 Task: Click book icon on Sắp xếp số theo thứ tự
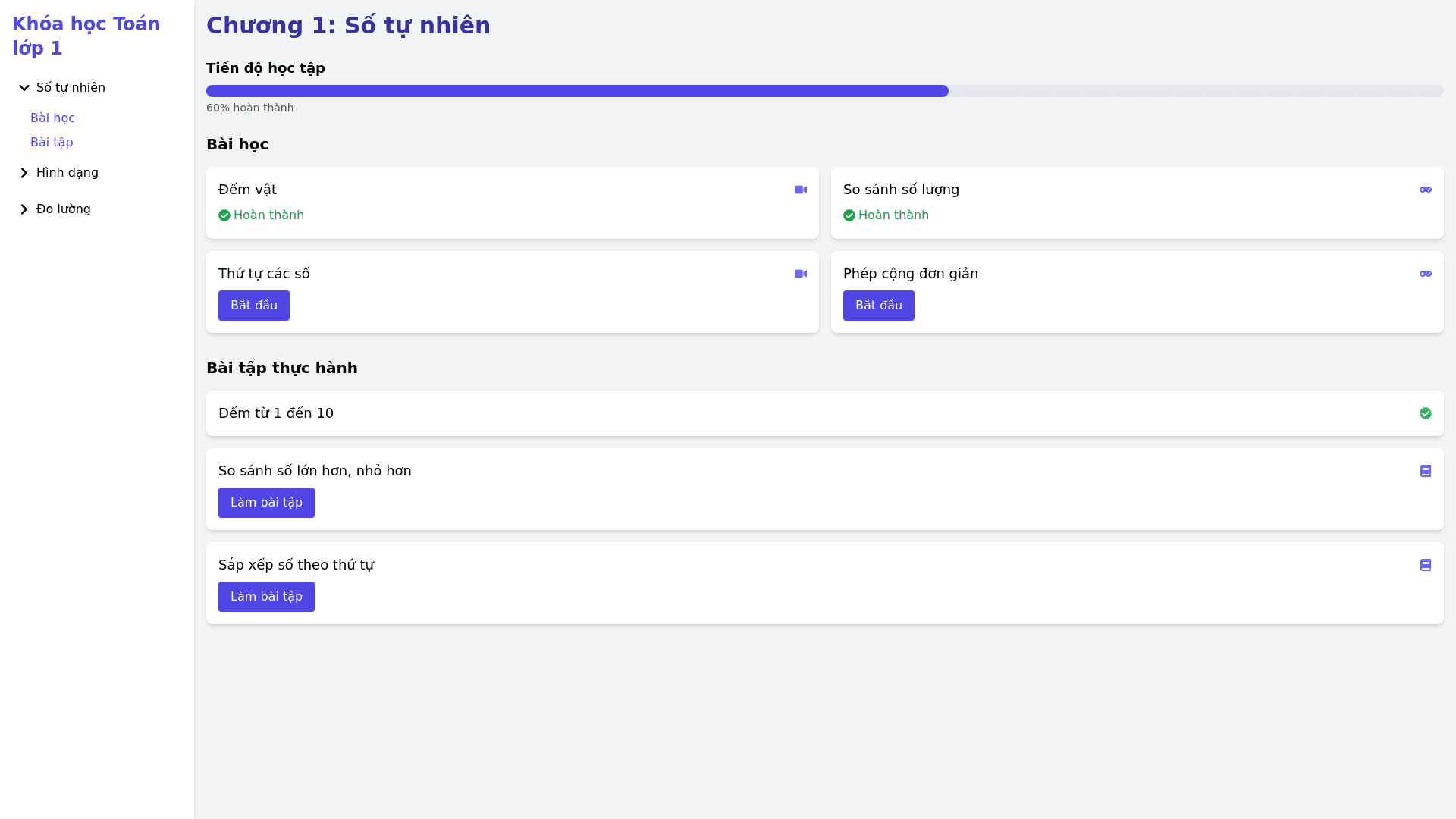pyautogui.click(x=1425, y=565)
